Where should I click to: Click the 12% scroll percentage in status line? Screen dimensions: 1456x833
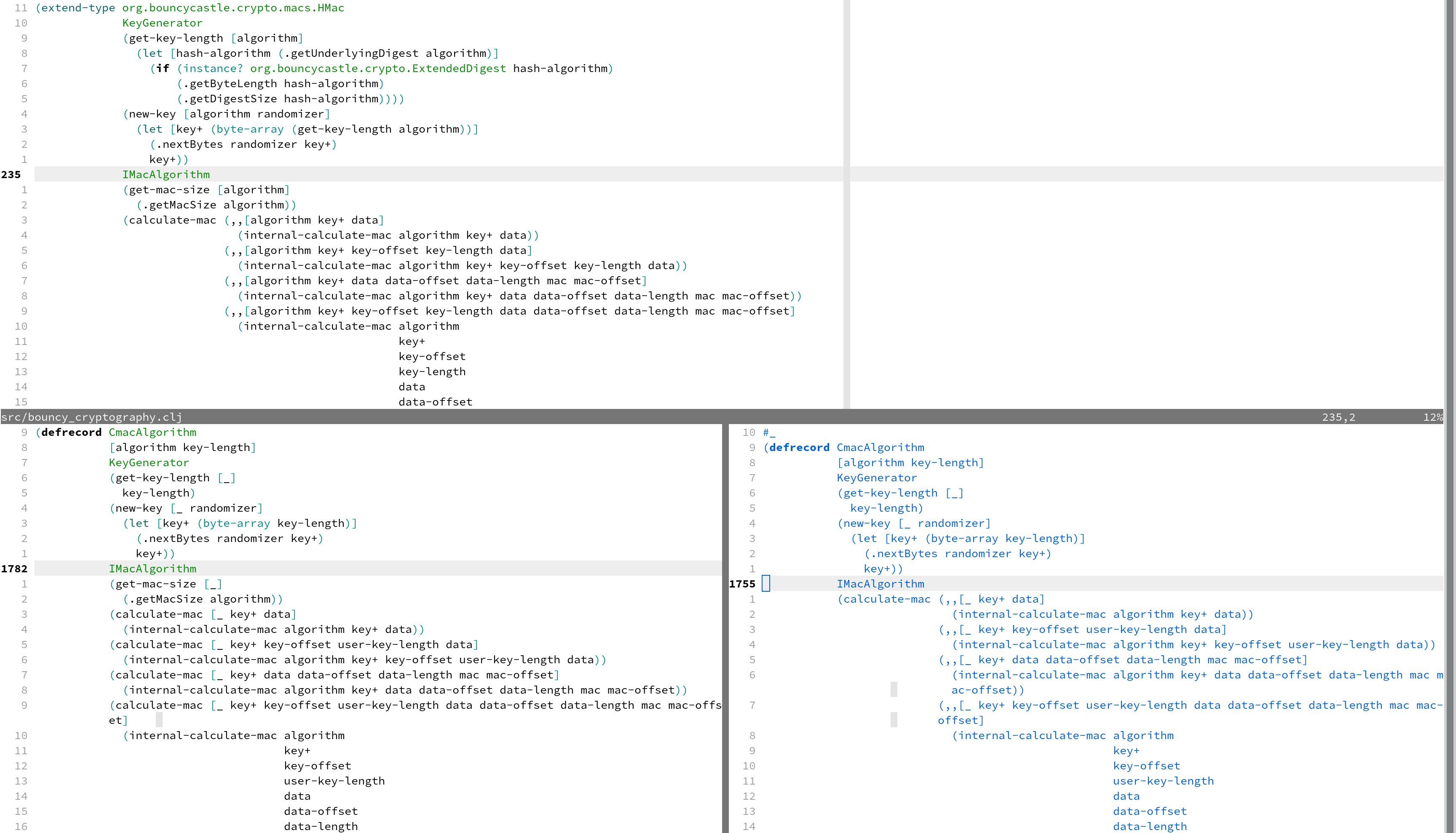click(1432, 417)
